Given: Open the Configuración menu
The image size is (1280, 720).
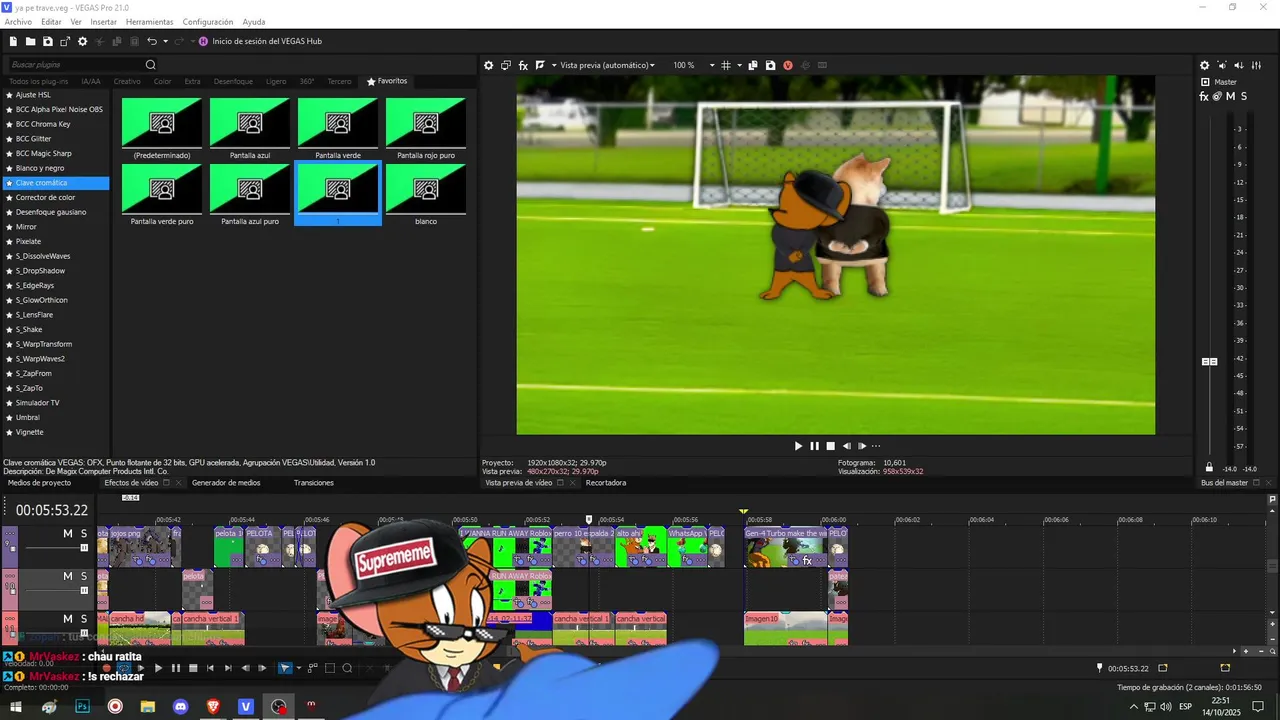Looking at the screenshot, I should (208, 22).
